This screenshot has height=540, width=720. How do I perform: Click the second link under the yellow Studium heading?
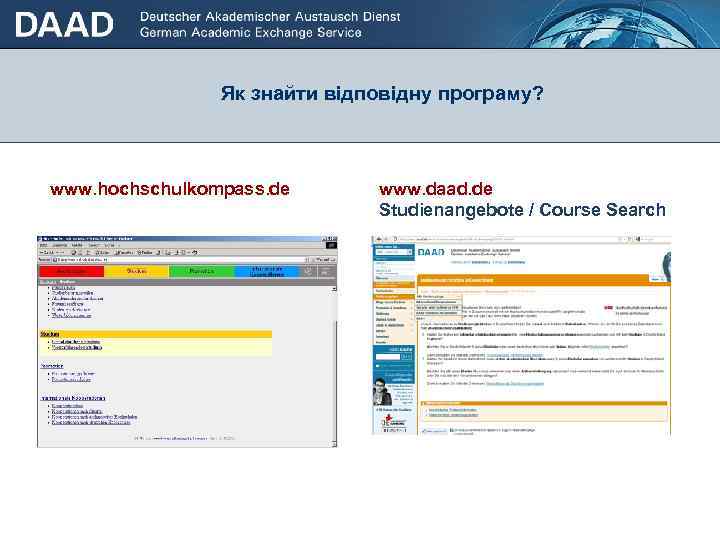[77, 348]
